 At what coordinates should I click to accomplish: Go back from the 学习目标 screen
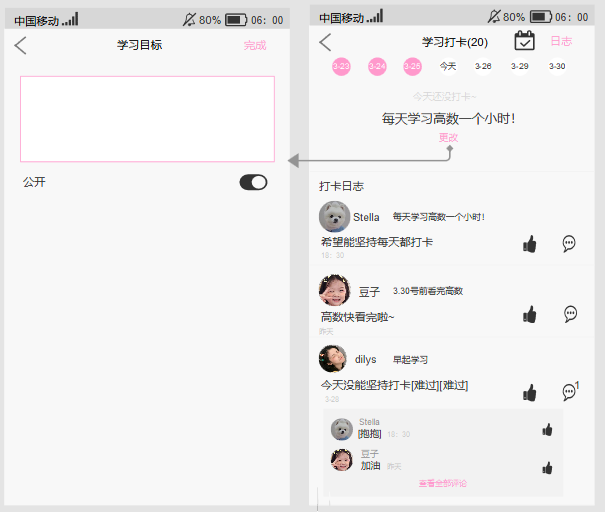[20, 46]
